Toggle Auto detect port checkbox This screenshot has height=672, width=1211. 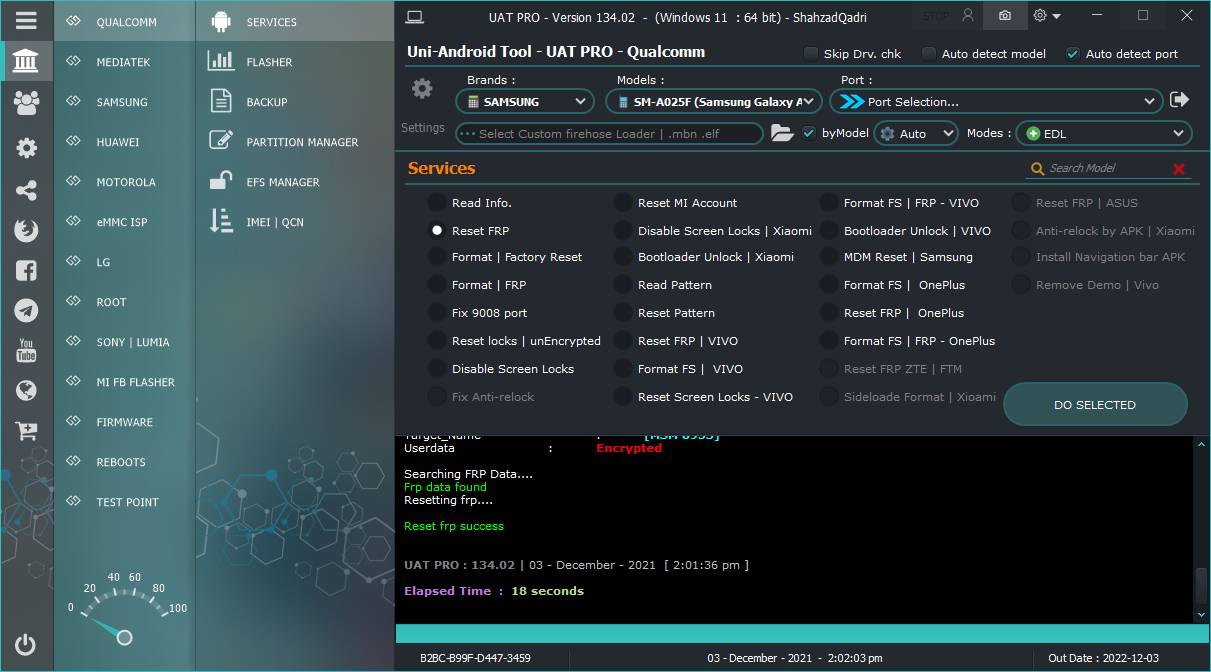[x=1073, y=54]
